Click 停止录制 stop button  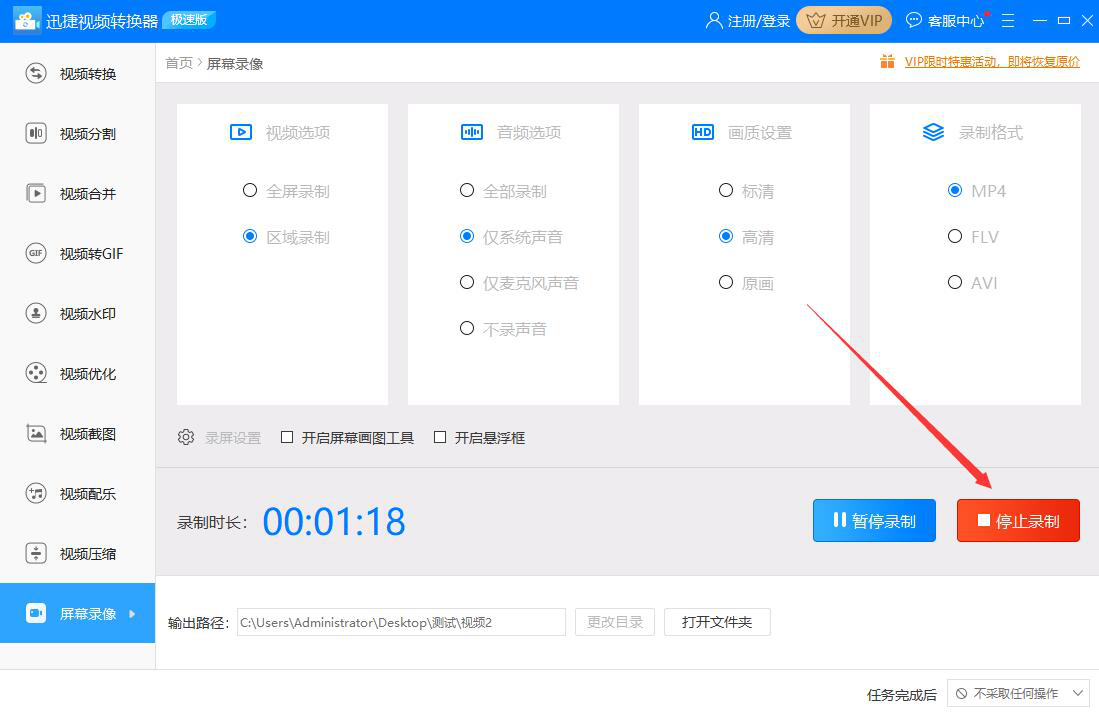pyautogui.click(x=1018, y=520)
